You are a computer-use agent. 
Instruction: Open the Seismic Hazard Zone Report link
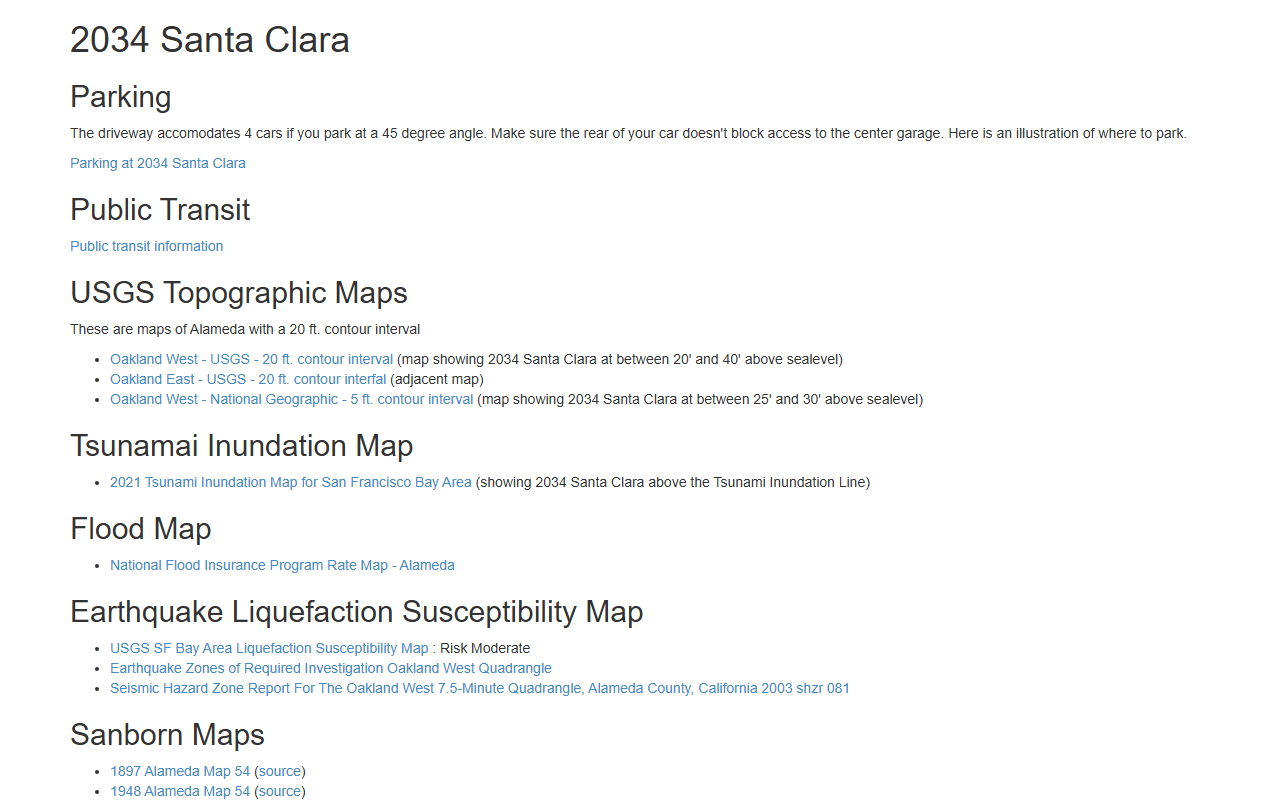coord(480,688)
